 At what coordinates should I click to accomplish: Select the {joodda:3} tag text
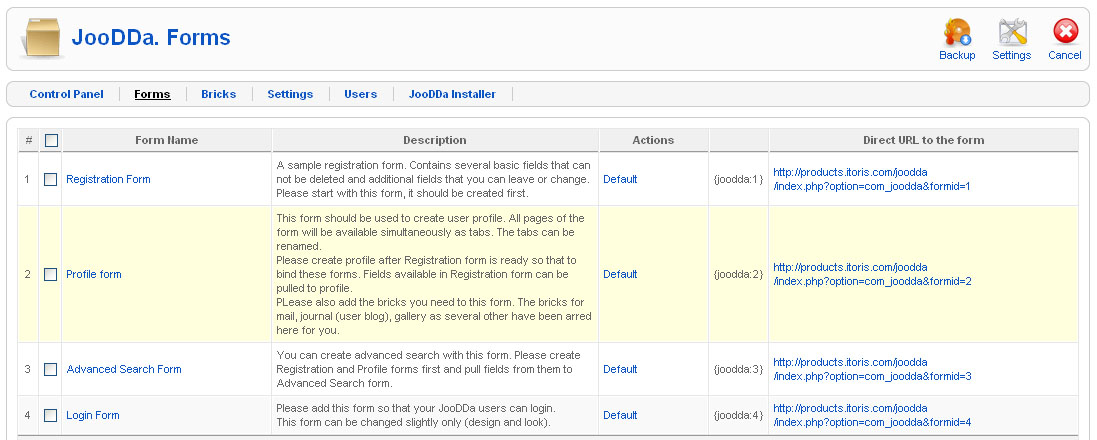[738, 369]
